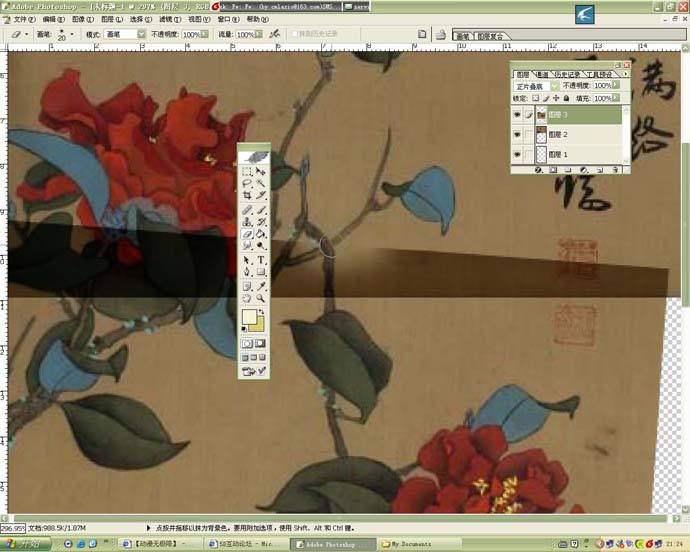
Task: Open the layer 填充 slider arrow
Action: [616, 98]
